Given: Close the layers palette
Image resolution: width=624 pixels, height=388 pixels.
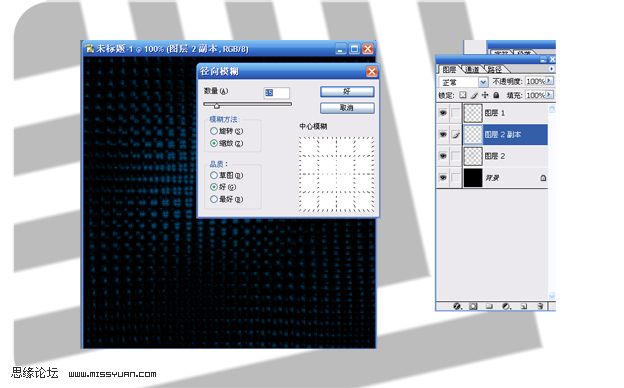Looking at the screenshot, I should (552, 60).
